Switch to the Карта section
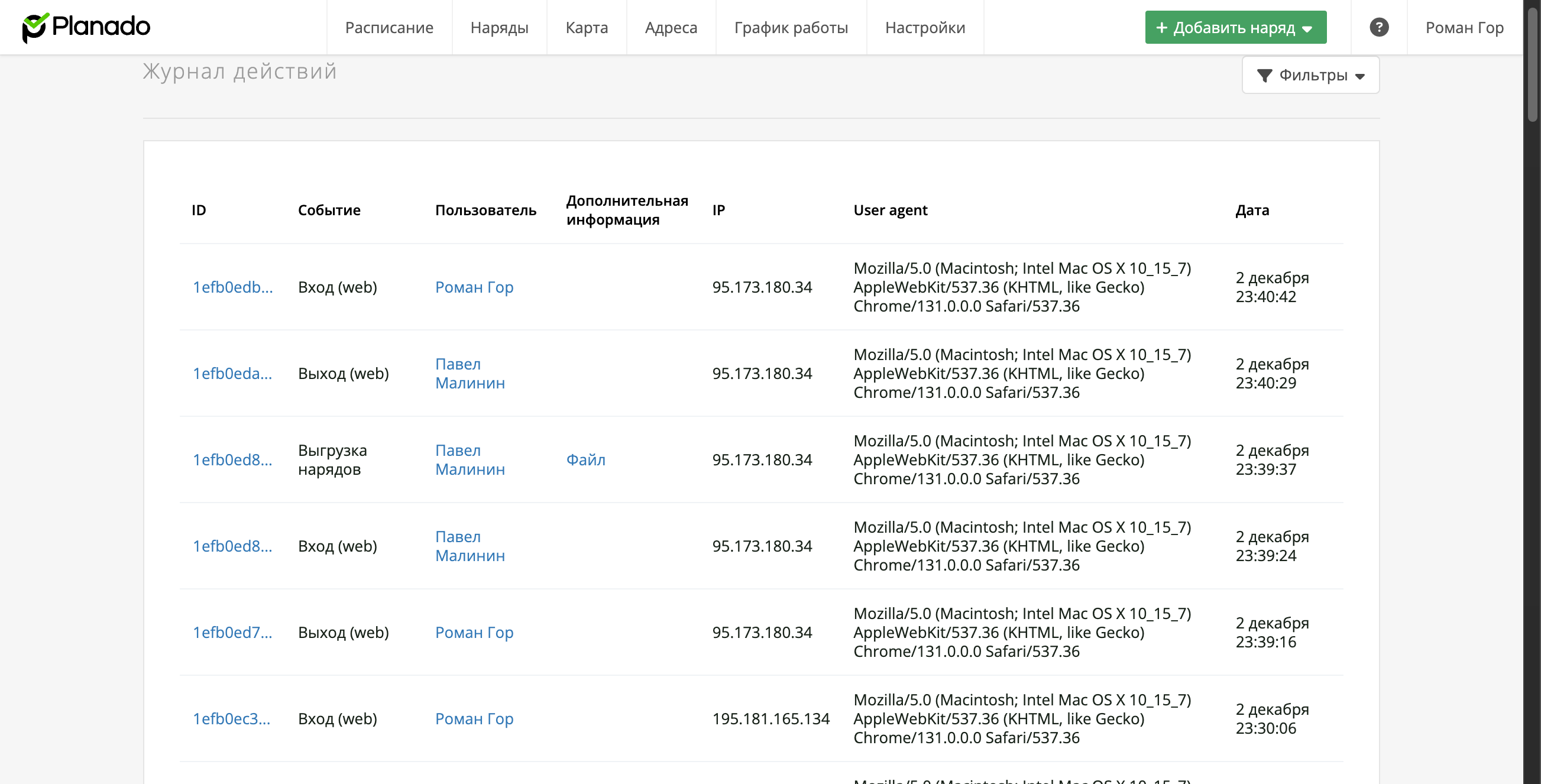This screenshot has height=784, width=1541. click(586, 28)
